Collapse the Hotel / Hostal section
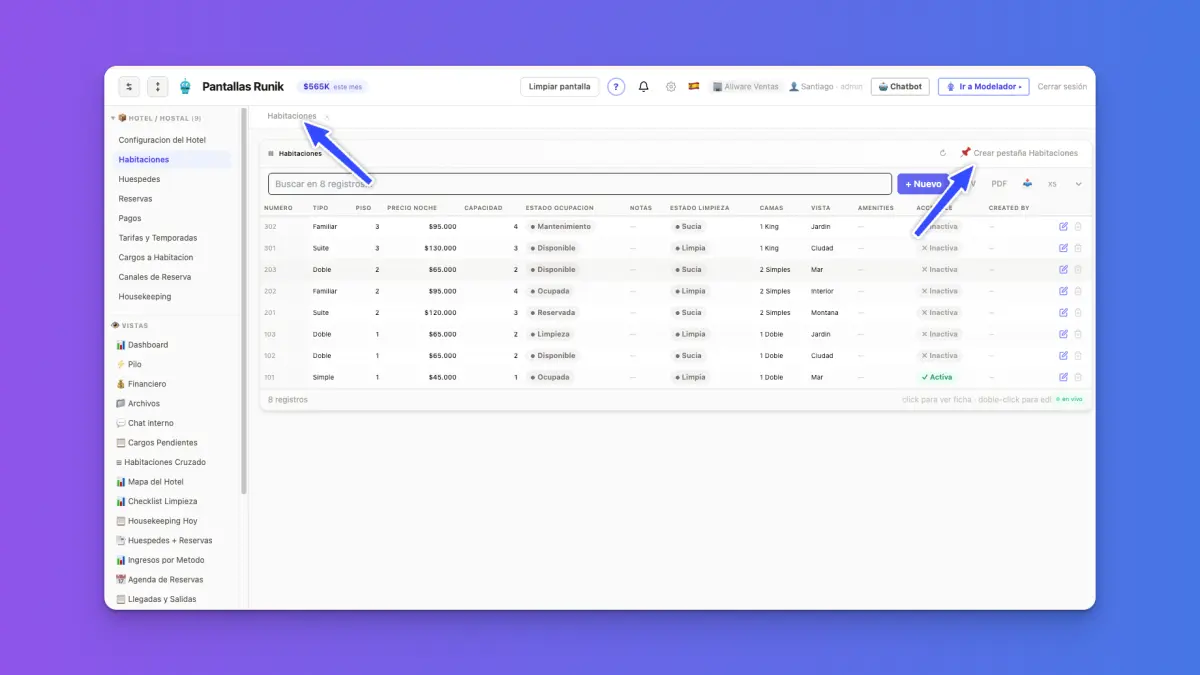Screen dimensions: 1200x675 113,118
